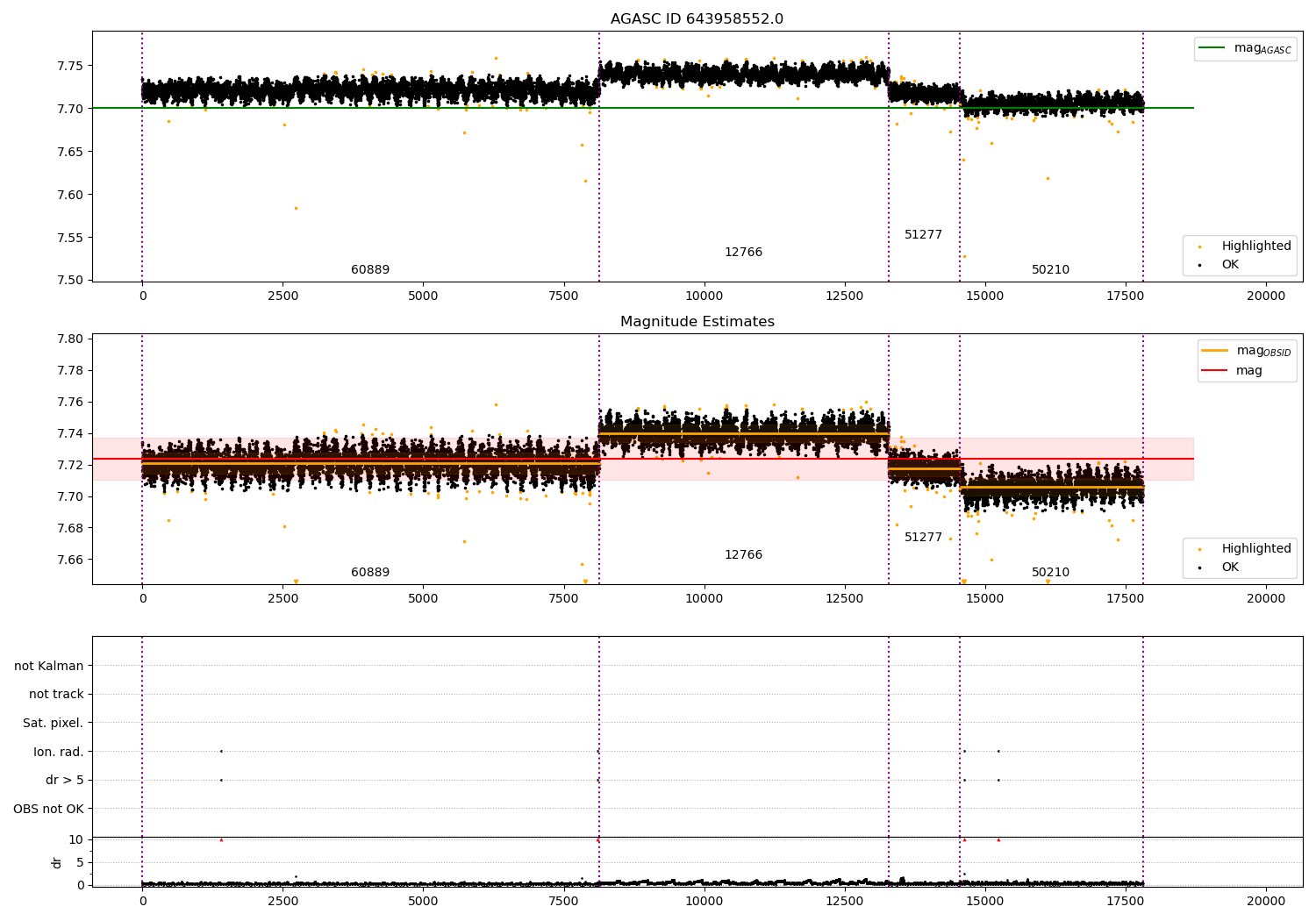Click obsid label 60889 in top plot
This screenshot has width=1316, height=921.
click(x=370, y=270)
